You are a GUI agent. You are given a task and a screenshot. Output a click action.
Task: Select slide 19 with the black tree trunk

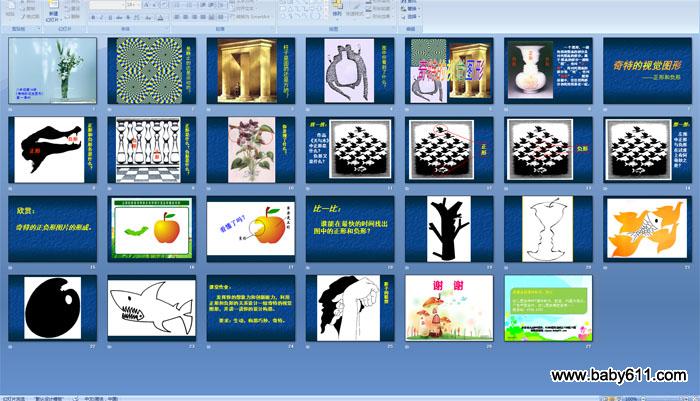pos(449,229)
